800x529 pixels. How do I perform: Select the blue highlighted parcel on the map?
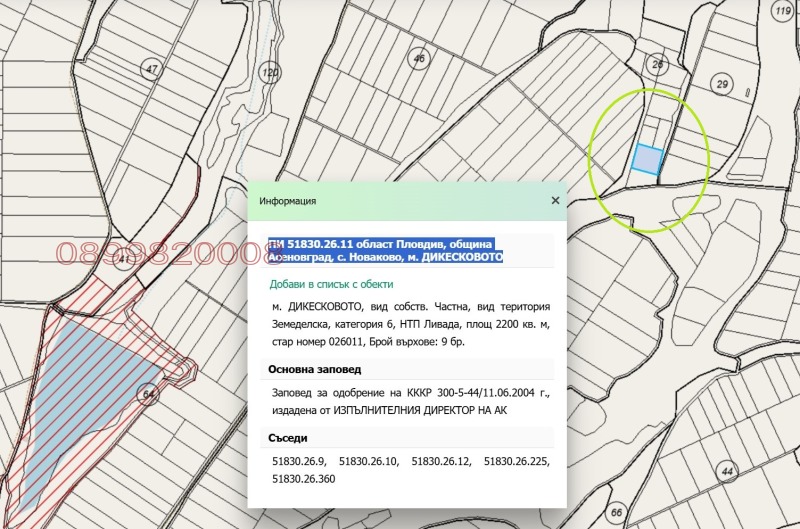[x=648, y=159]
